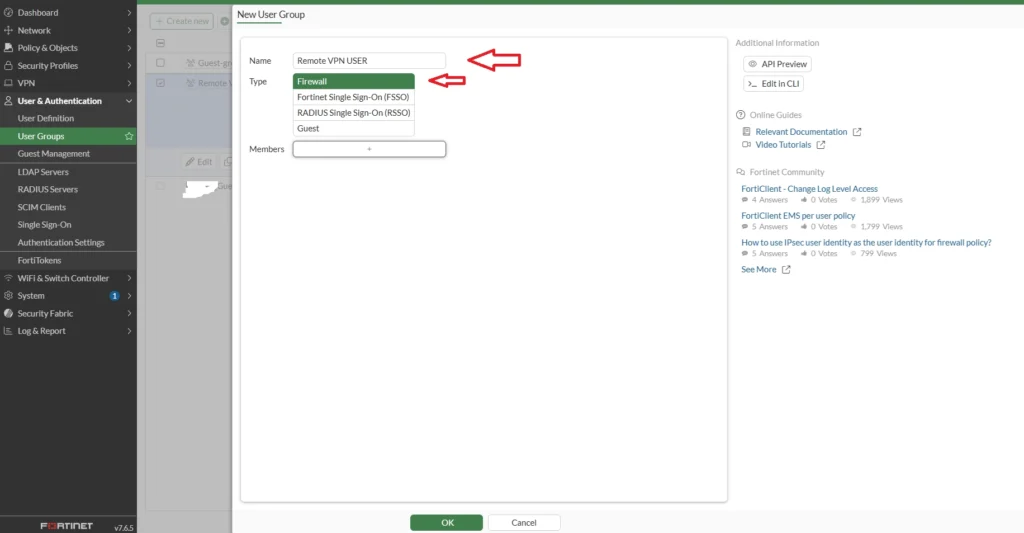Click the external-link icon after See More
1024x533 pixels.
[786, 269]
